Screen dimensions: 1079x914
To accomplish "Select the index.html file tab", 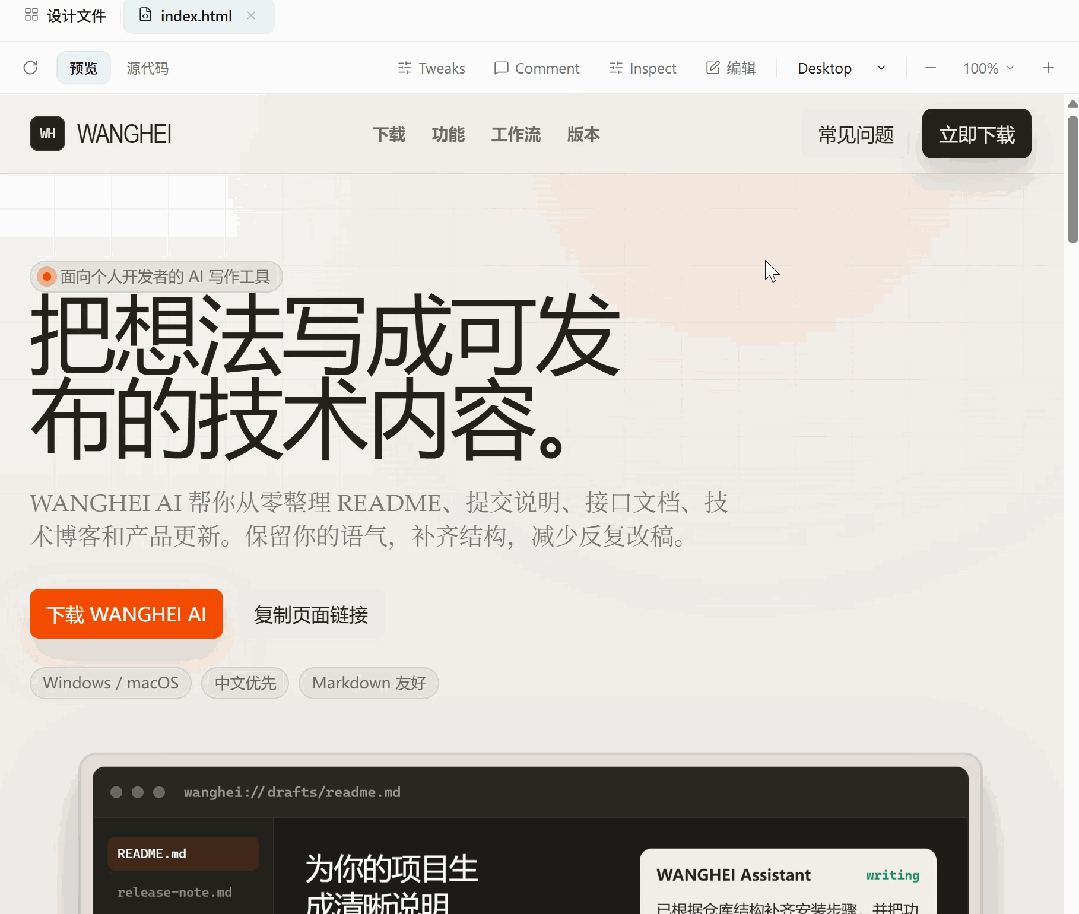I will [198, 16].
